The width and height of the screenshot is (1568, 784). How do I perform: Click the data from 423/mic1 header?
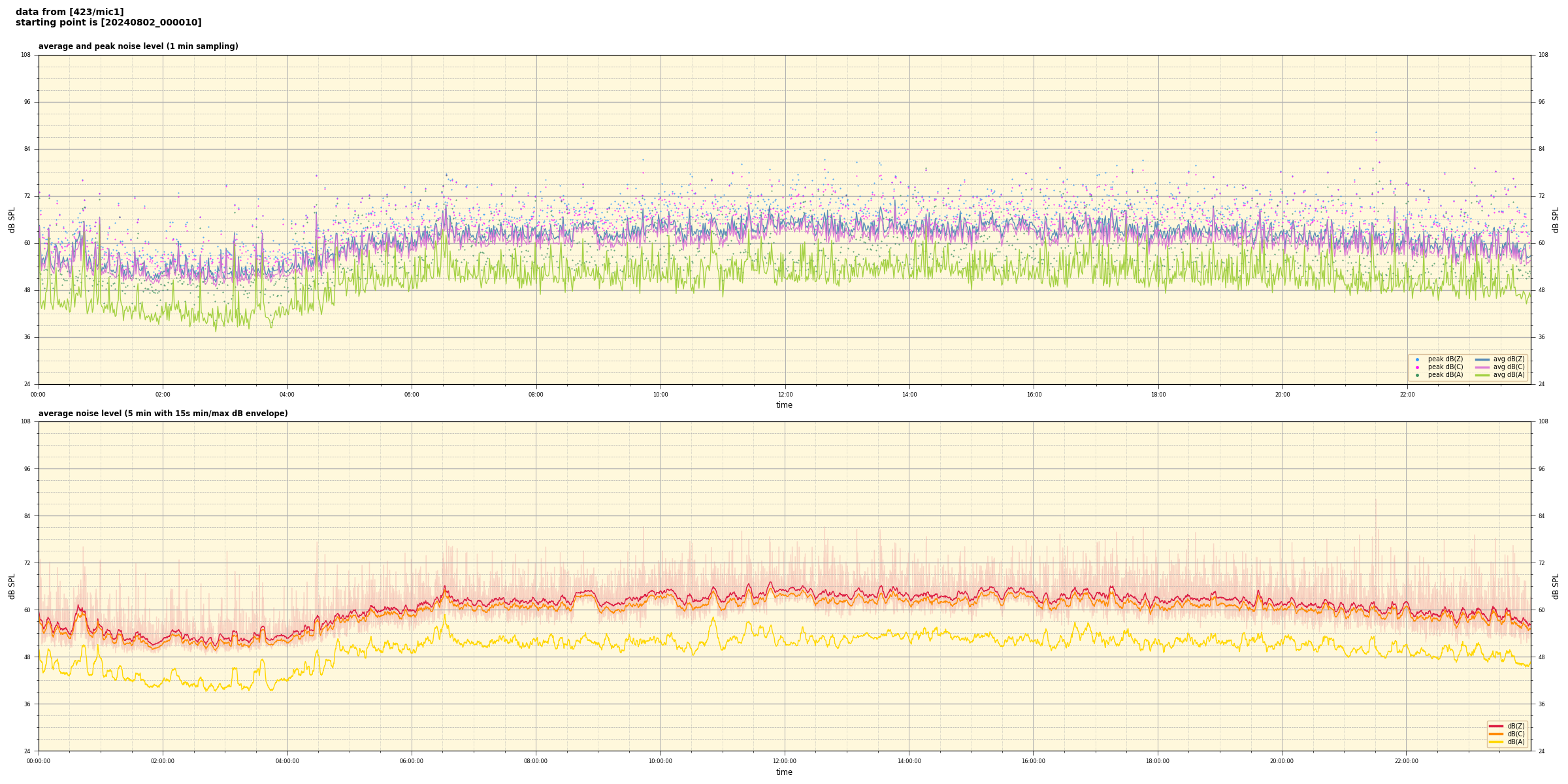tap(69, 12)
